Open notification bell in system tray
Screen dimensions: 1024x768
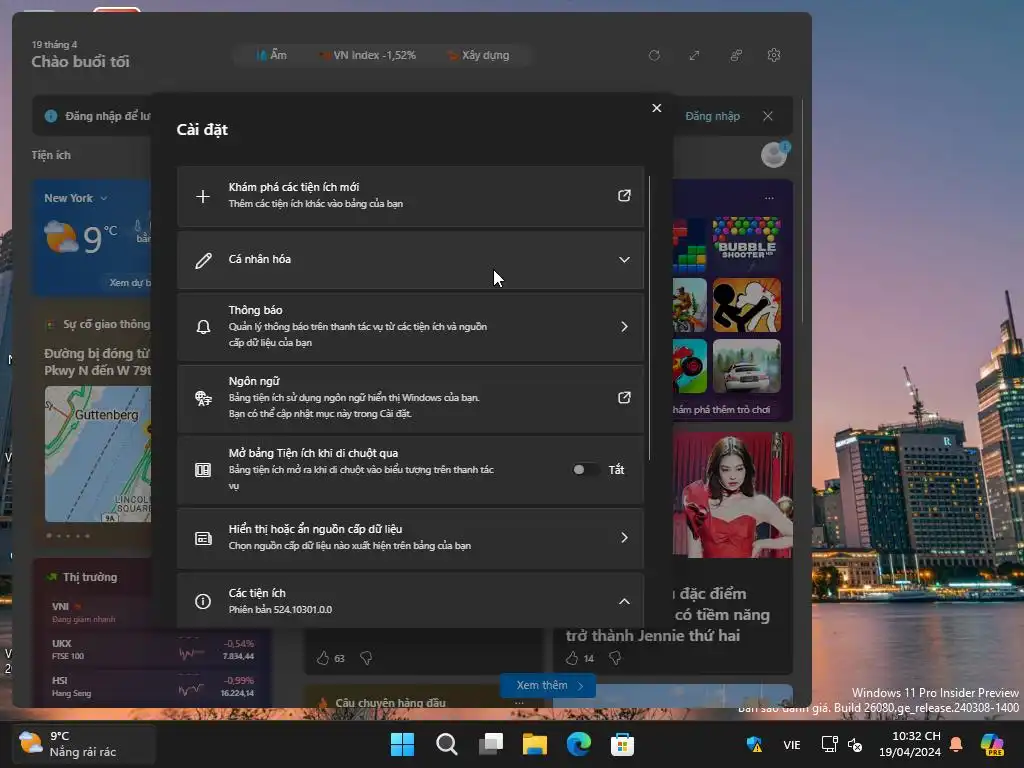[x=956, y=744]
